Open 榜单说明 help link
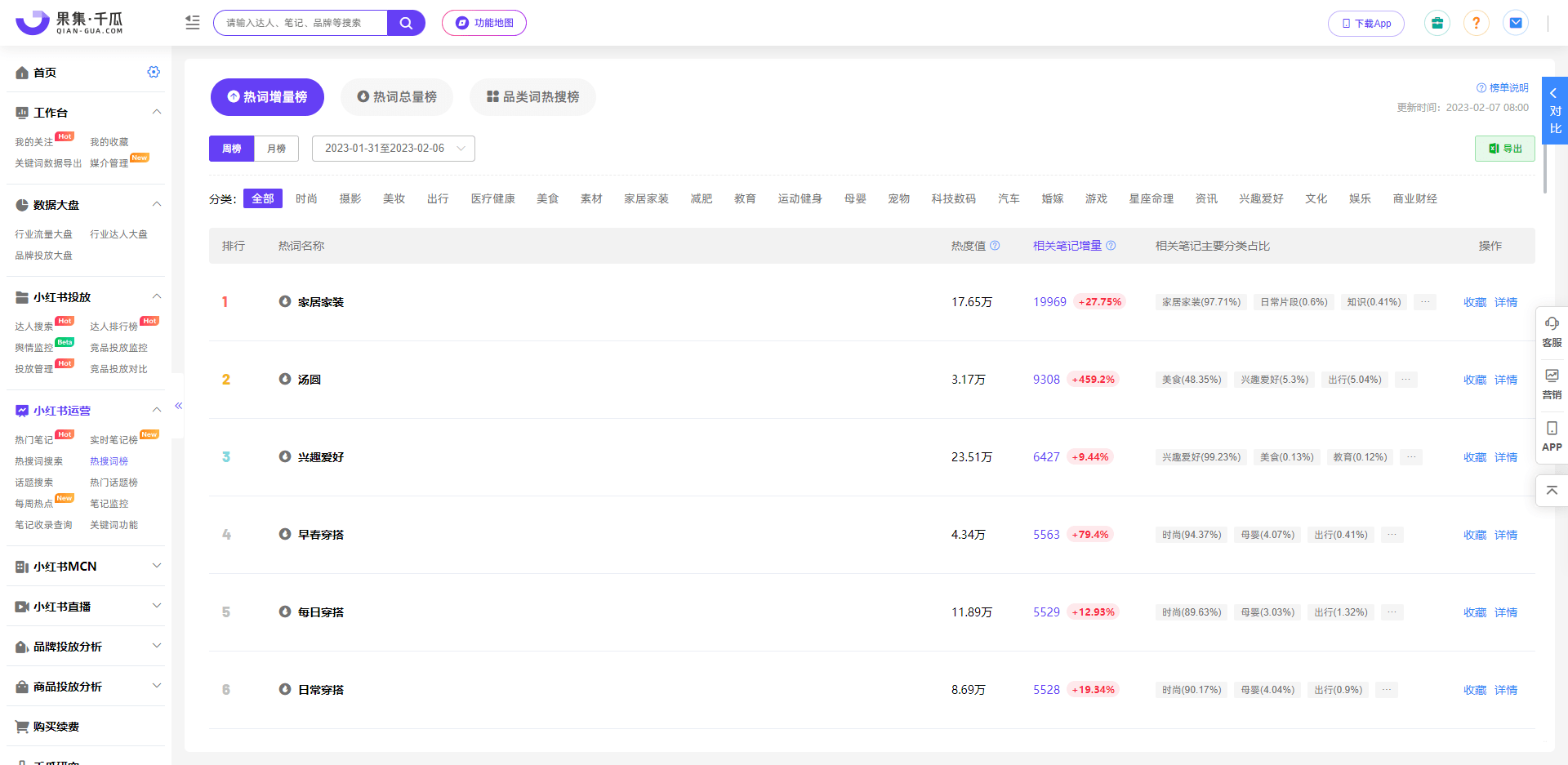Viewport: 1568px width, 765px height. coord(1503,88)
